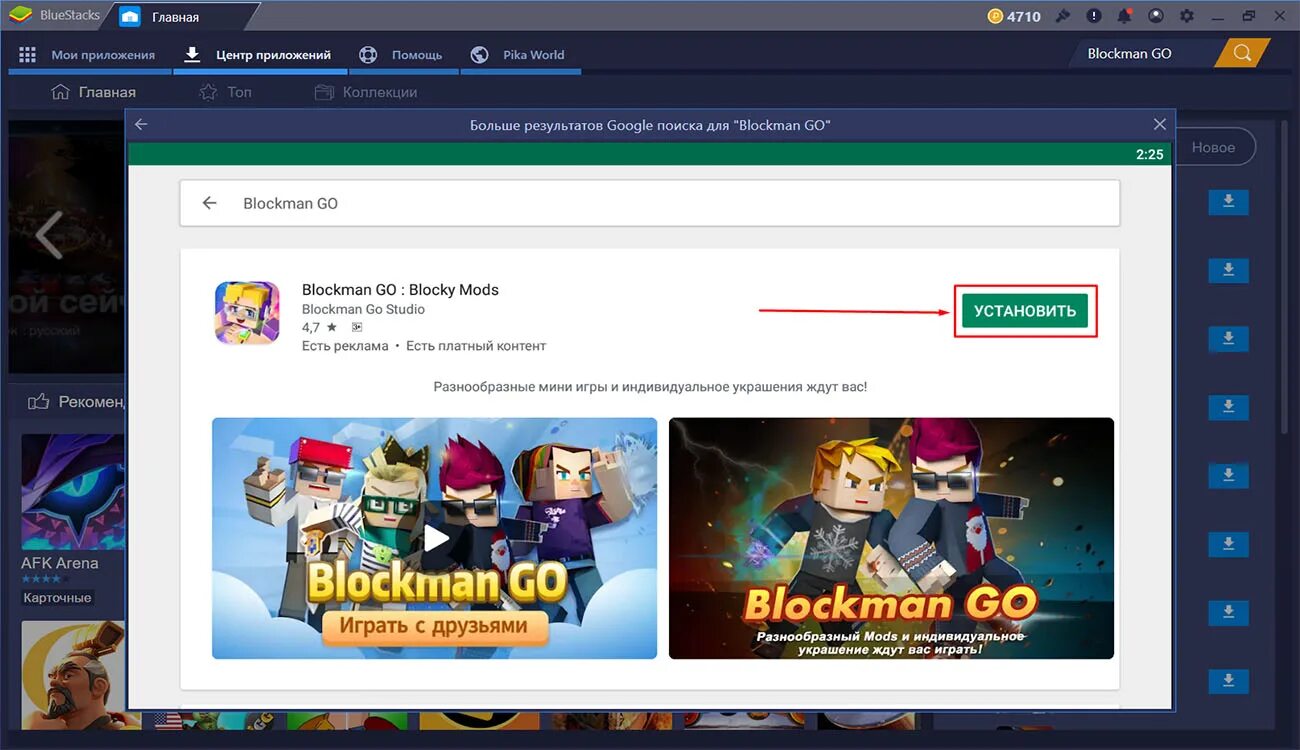Click the thumbs-up icon beside Рекомендуем
The width and height of the screenshot is (1300, 750).
(39, 402)
